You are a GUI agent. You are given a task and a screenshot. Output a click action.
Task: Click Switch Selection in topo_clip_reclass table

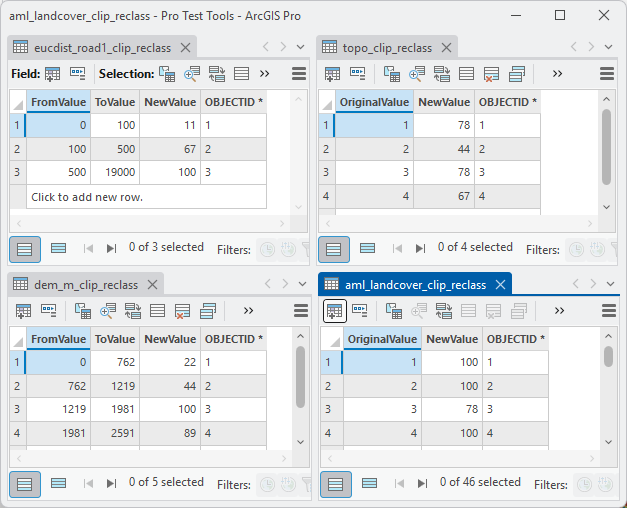click(x=442, y=74)
